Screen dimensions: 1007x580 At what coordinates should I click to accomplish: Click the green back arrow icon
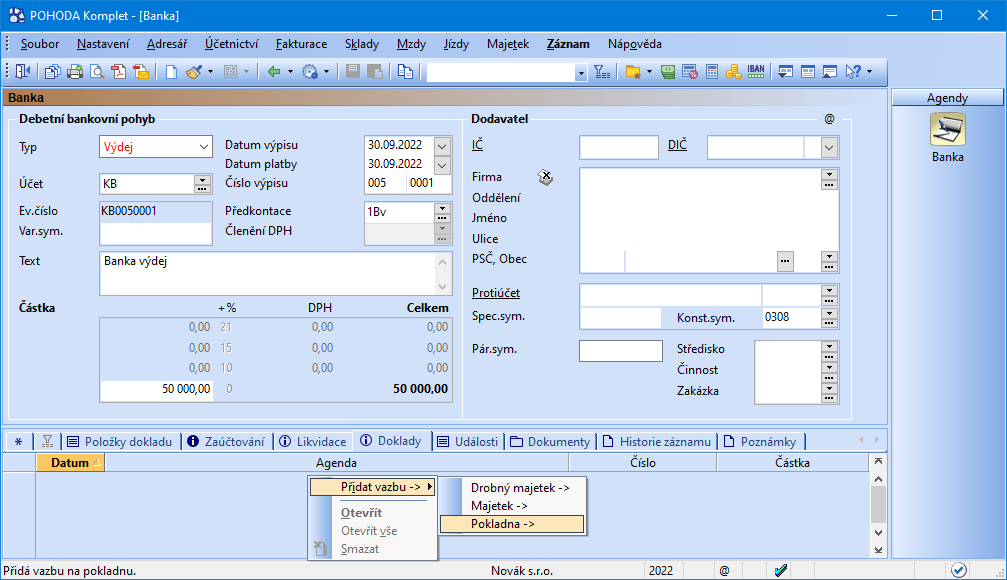coord(274,72)
